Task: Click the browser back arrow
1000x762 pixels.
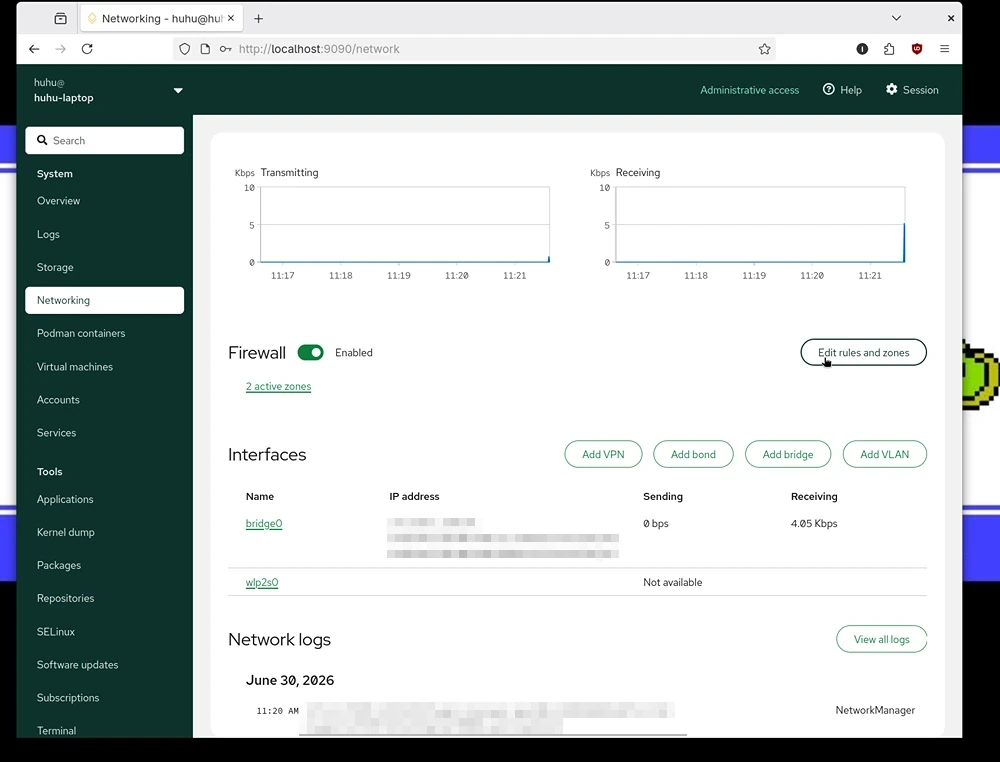Action: 34,49
